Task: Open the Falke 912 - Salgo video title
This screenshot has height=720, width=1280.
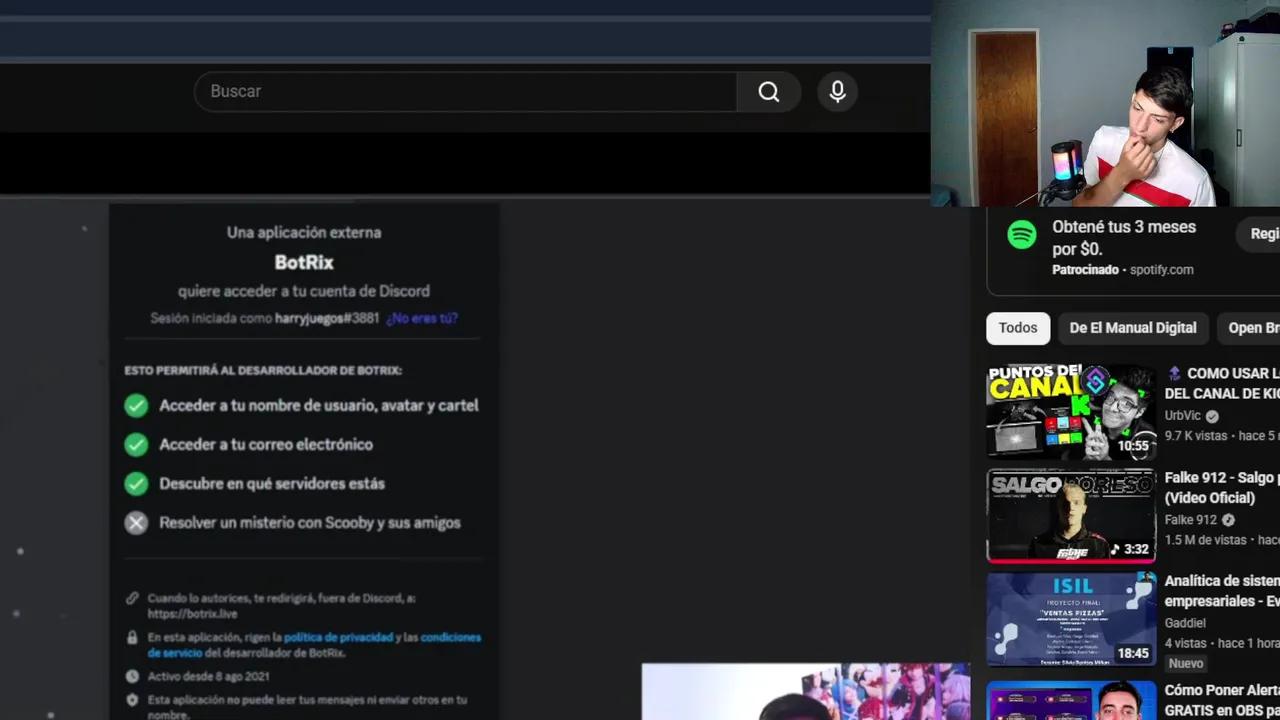Action: pos(1221,488)
